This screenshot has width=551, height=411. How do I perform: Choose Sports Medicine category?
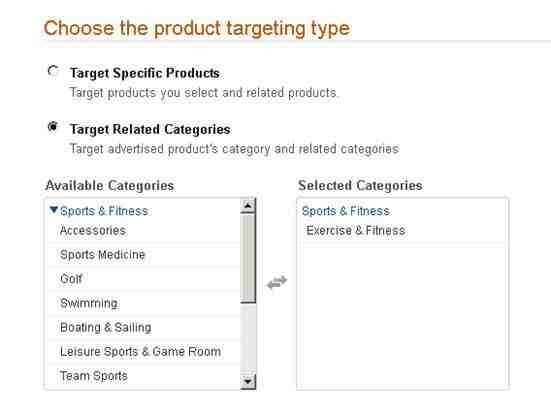point(143,255)
